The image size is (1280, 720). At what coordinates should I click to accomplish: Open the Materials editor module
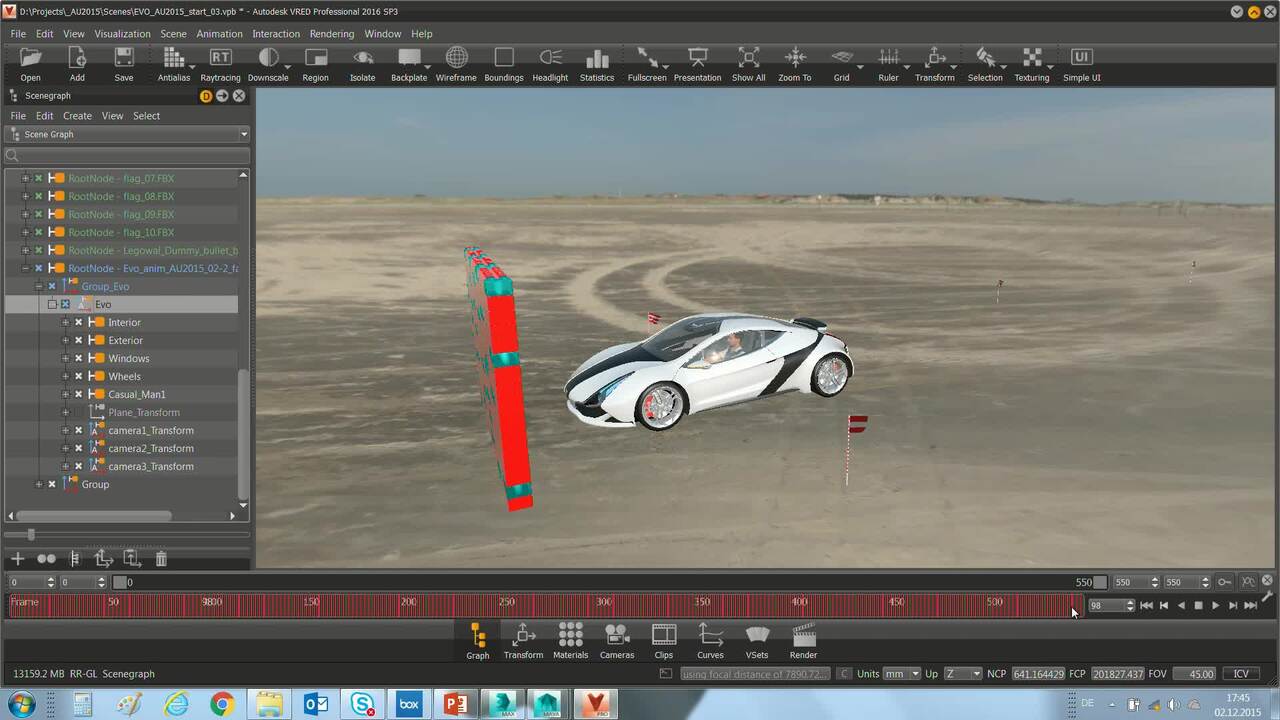click(x=571, y=641)
